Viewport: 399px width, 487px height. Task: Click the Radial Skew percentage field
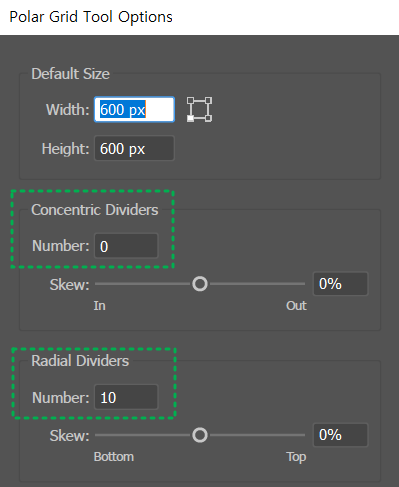coord(340,435)
